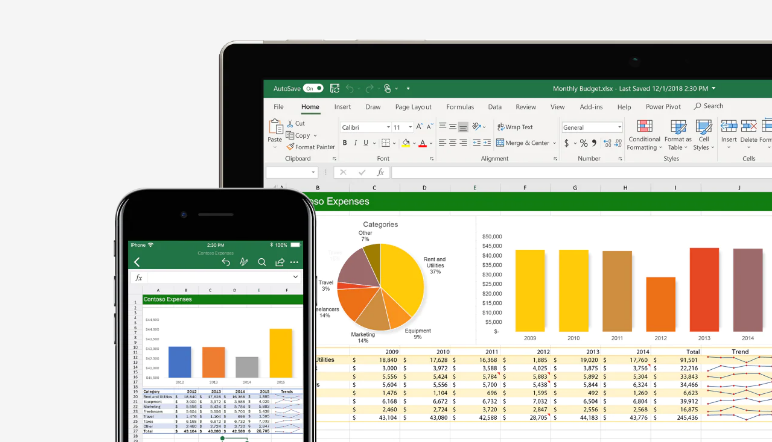Click the Undo arrow in Excel title bar
Image resolution: width=772 pixels, height=442 pixels.
350,89
